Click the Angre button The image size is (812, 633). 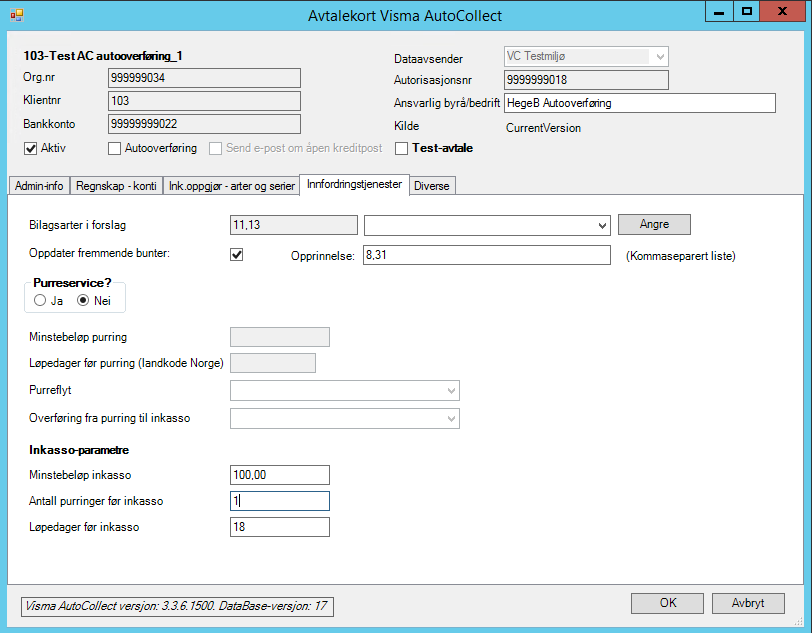pos(654,224)
